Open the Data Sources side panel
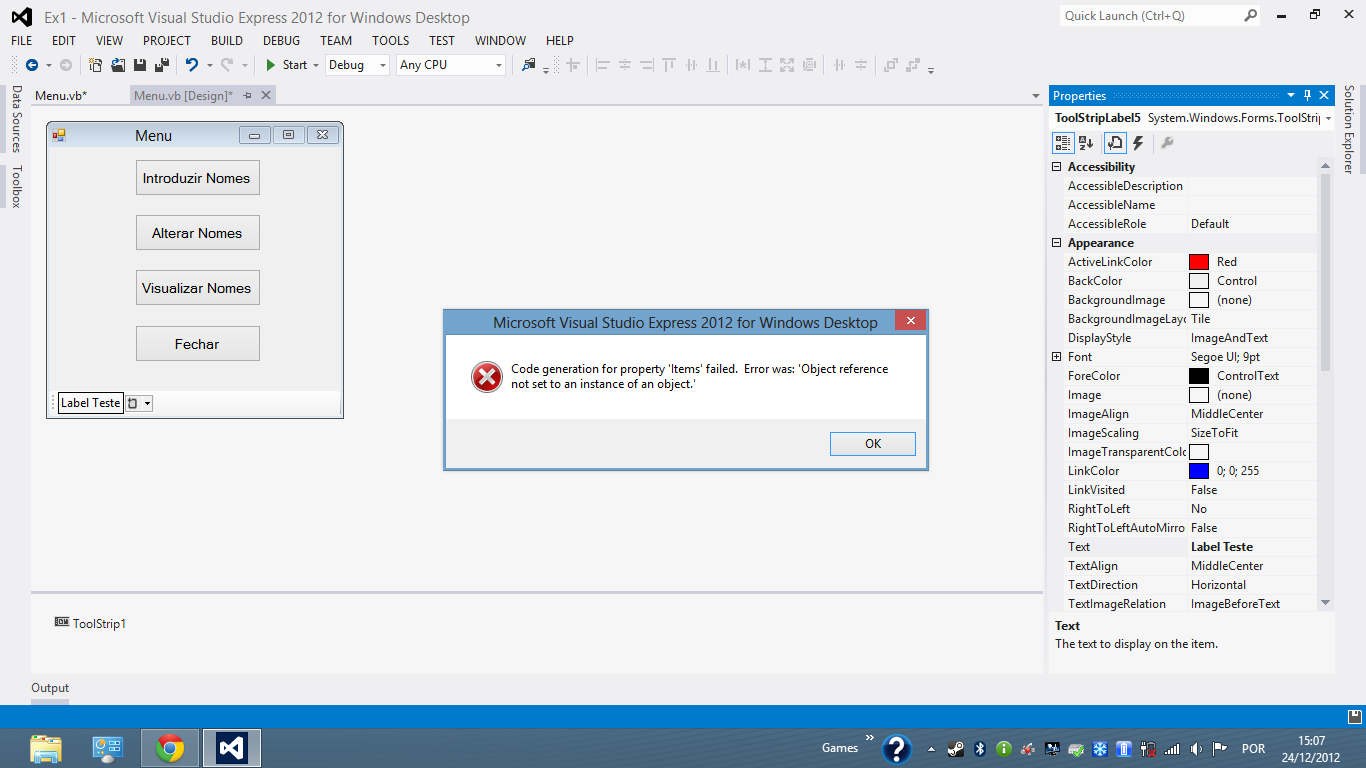1366x768 pixels. [16, 118]
